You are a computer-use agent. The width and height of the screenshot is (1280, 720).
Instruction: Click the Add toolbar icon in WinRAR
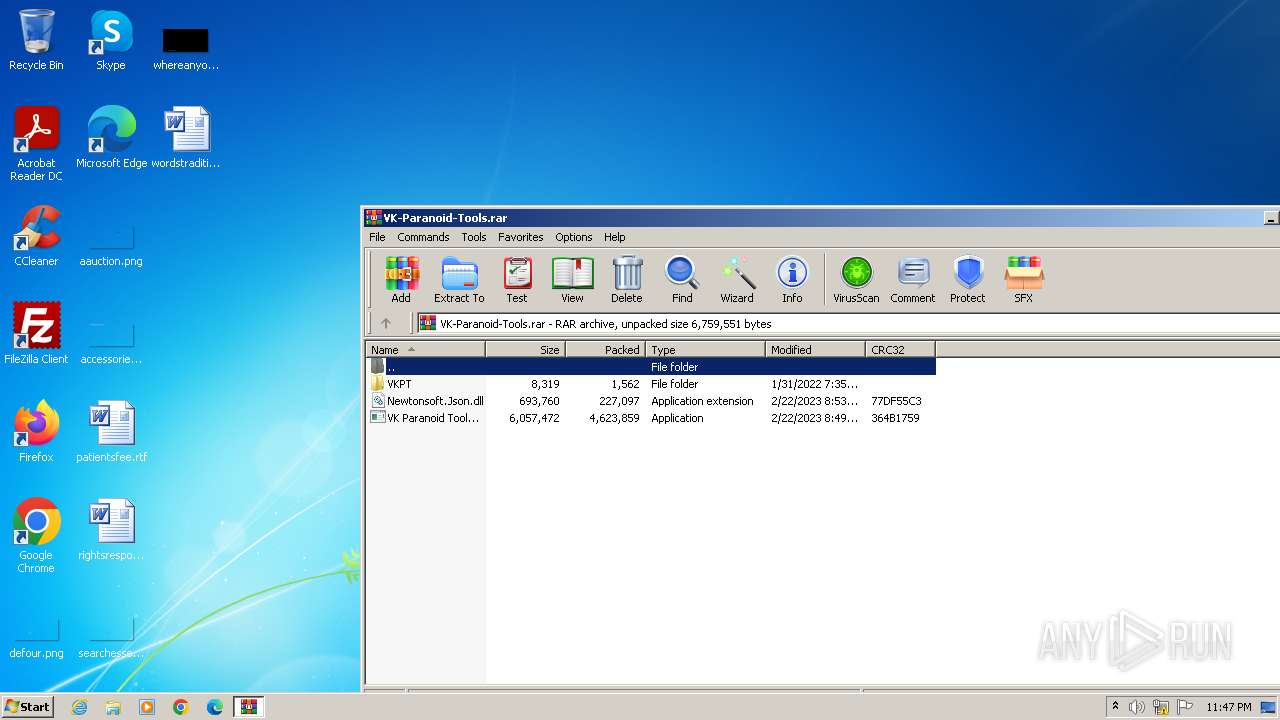[401, 279]
